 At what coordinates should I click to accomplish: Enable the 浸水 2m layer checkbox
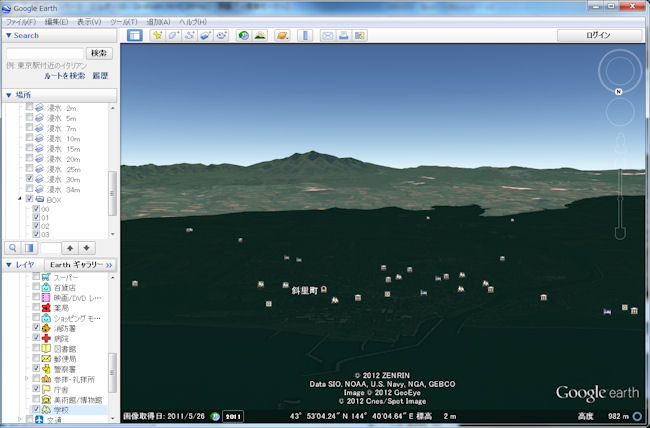click(29, 107)
